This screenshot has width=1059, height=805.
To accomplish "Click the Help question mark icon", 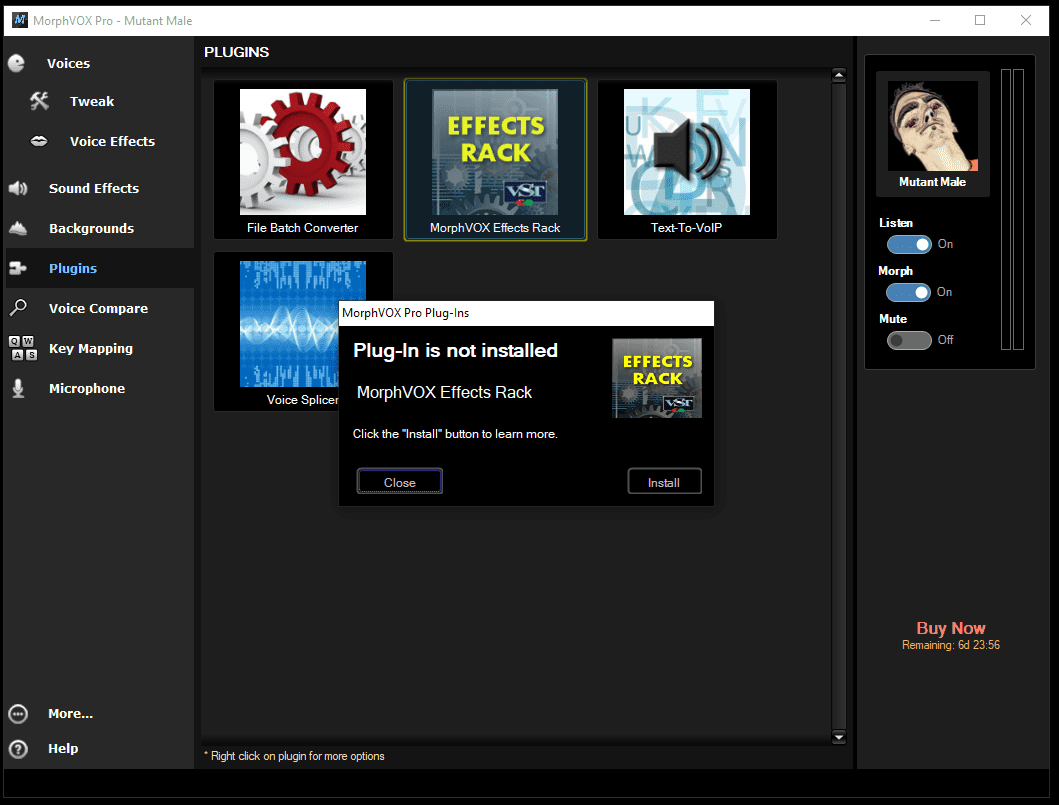I will 18,749.
